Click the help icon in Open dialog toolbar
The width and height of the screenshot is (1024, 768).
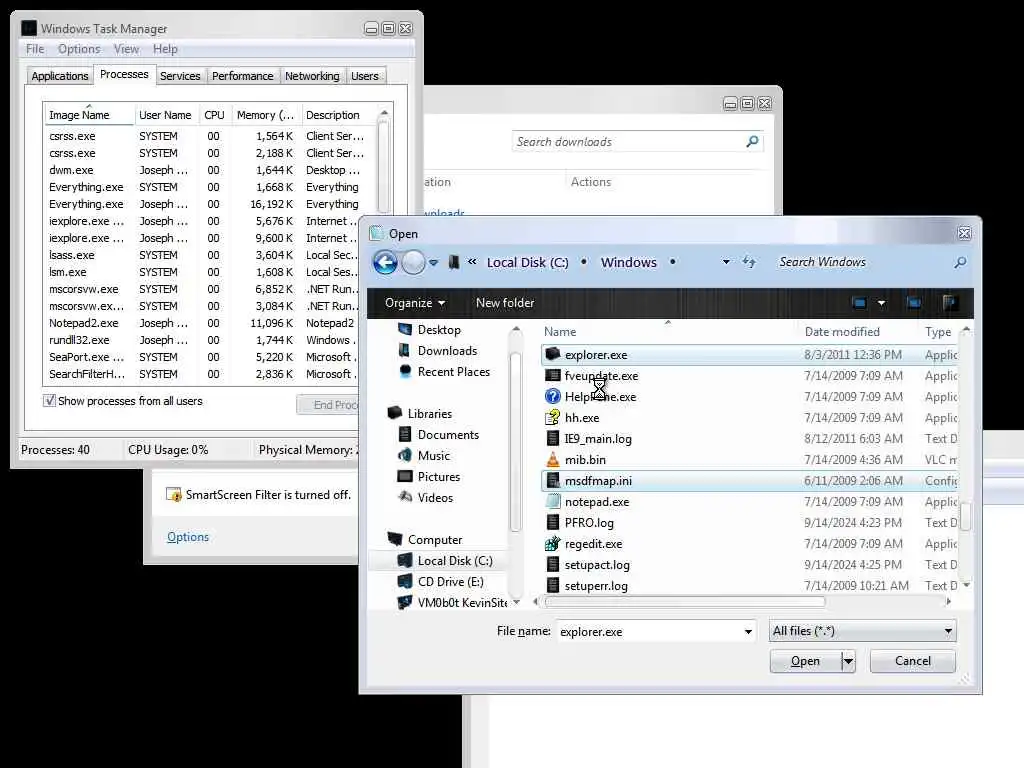click(950, 303)
